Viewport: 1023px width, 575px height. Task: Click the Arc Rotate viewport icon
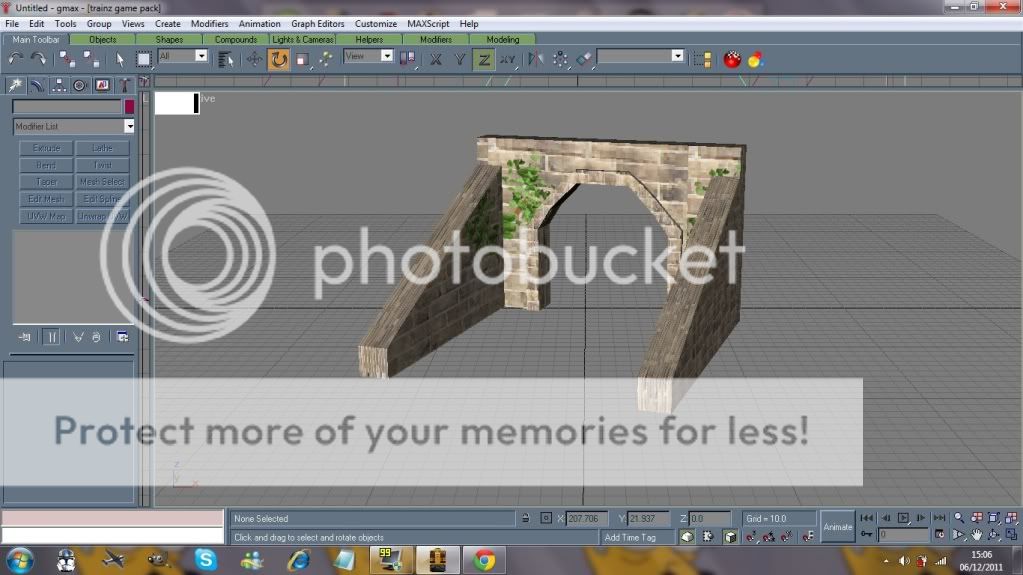tap(994, 535)
